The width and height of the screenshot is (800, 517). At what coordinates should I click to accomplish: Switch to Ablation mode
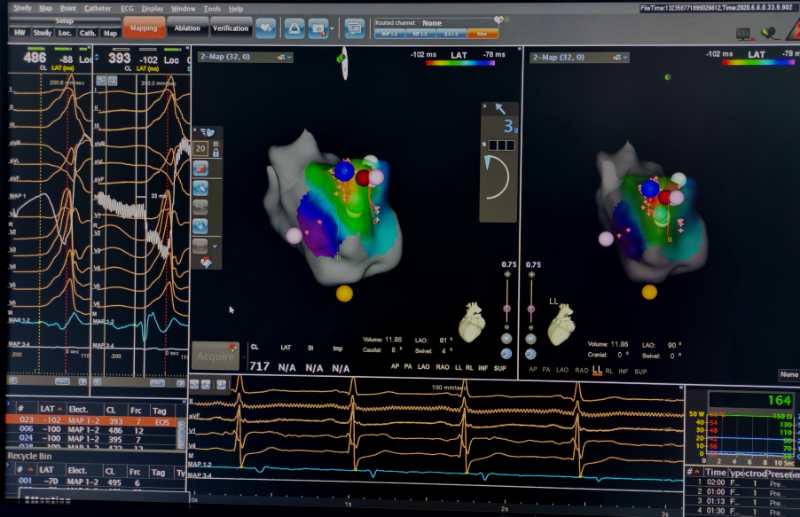pyautogui.click(x=187, y=28)
